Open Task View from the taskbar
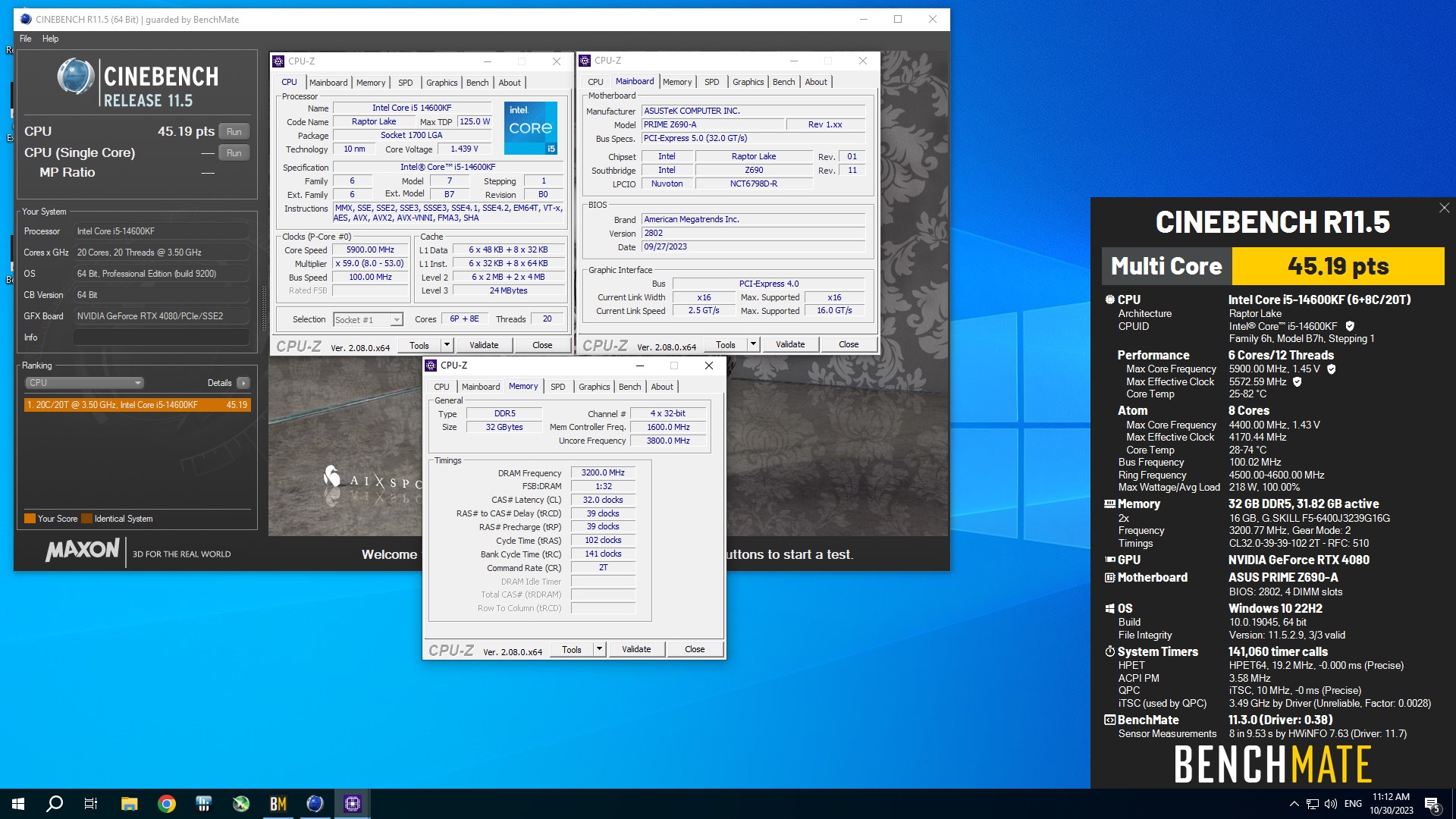The width and height of the screenshot is (1456, 819). (91, 804)
